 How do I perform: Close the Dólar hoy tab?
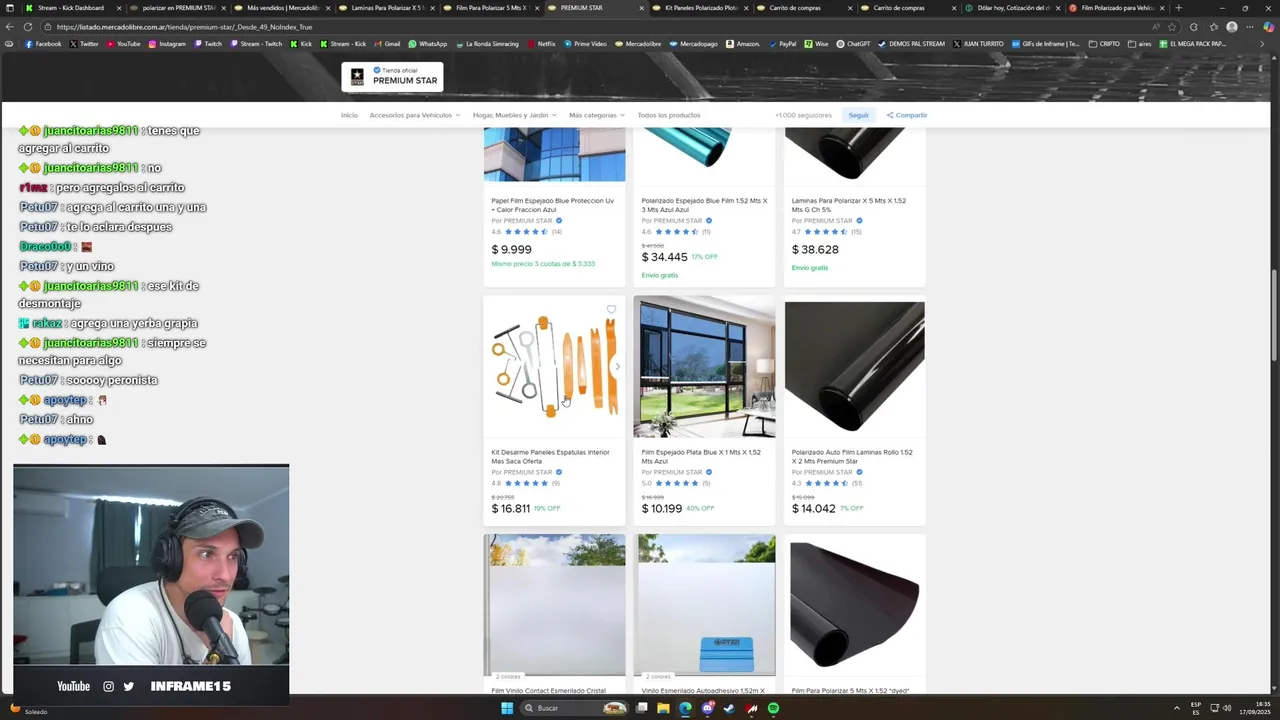point(1058,8)
